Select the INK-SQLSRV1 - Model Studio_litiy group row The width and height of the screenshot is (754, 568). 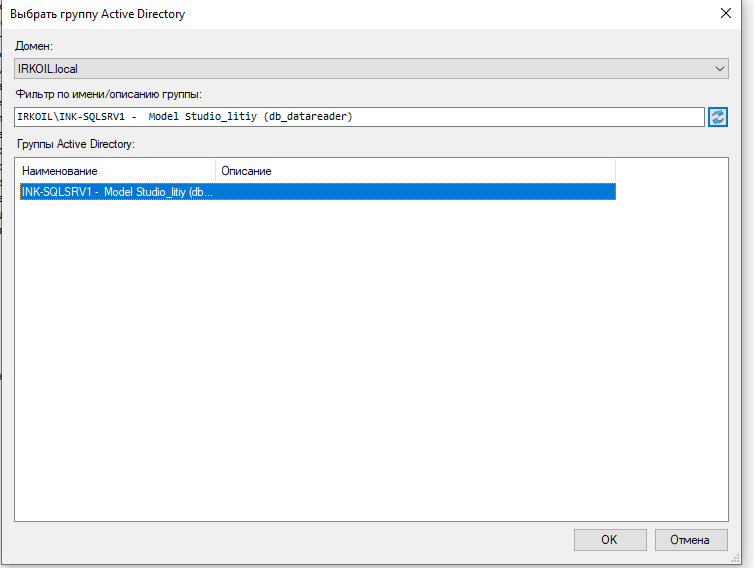pyautogui.click(x=317, y=191)
